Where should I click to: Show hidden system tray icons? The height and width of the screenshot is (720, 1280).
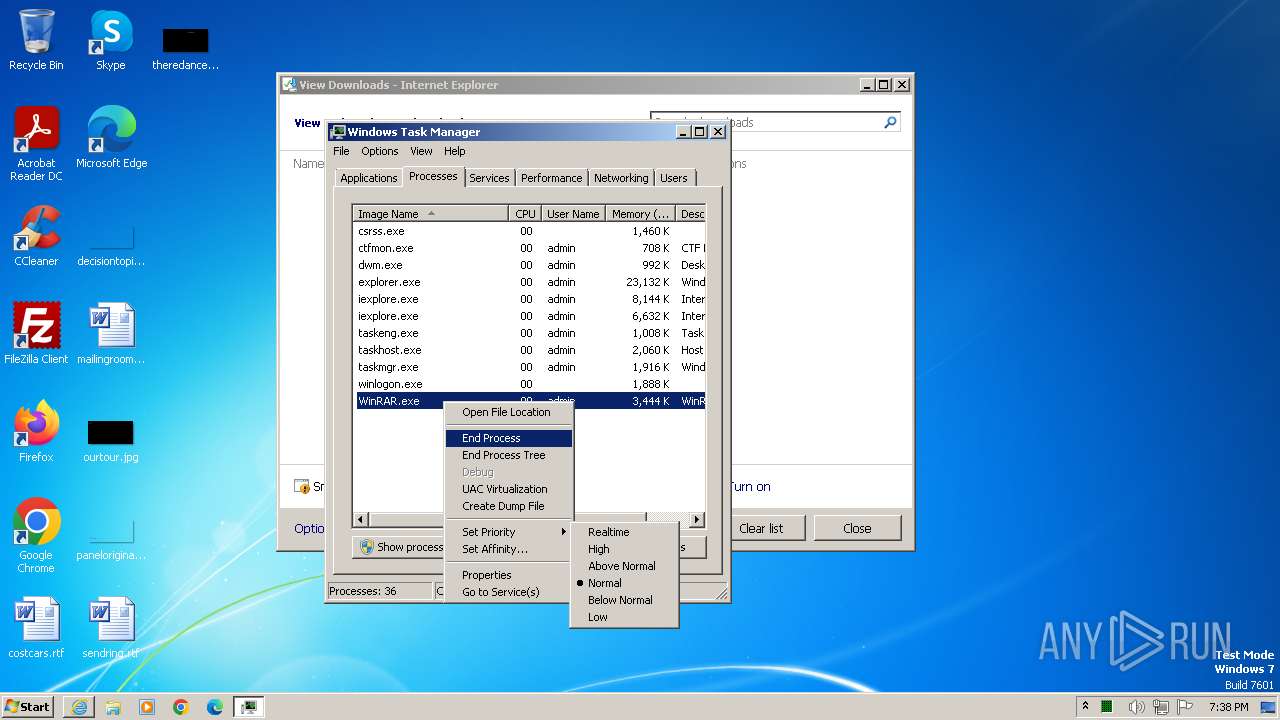(1085, 707)
